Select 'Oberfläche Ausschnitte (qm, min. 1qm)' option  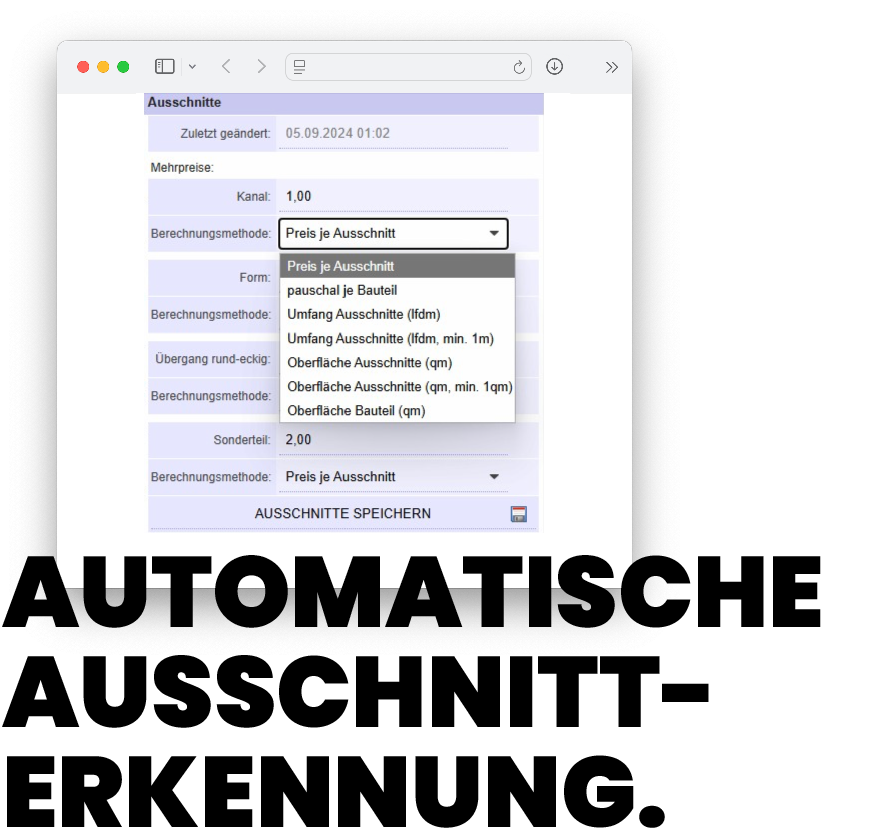[397, 386]
